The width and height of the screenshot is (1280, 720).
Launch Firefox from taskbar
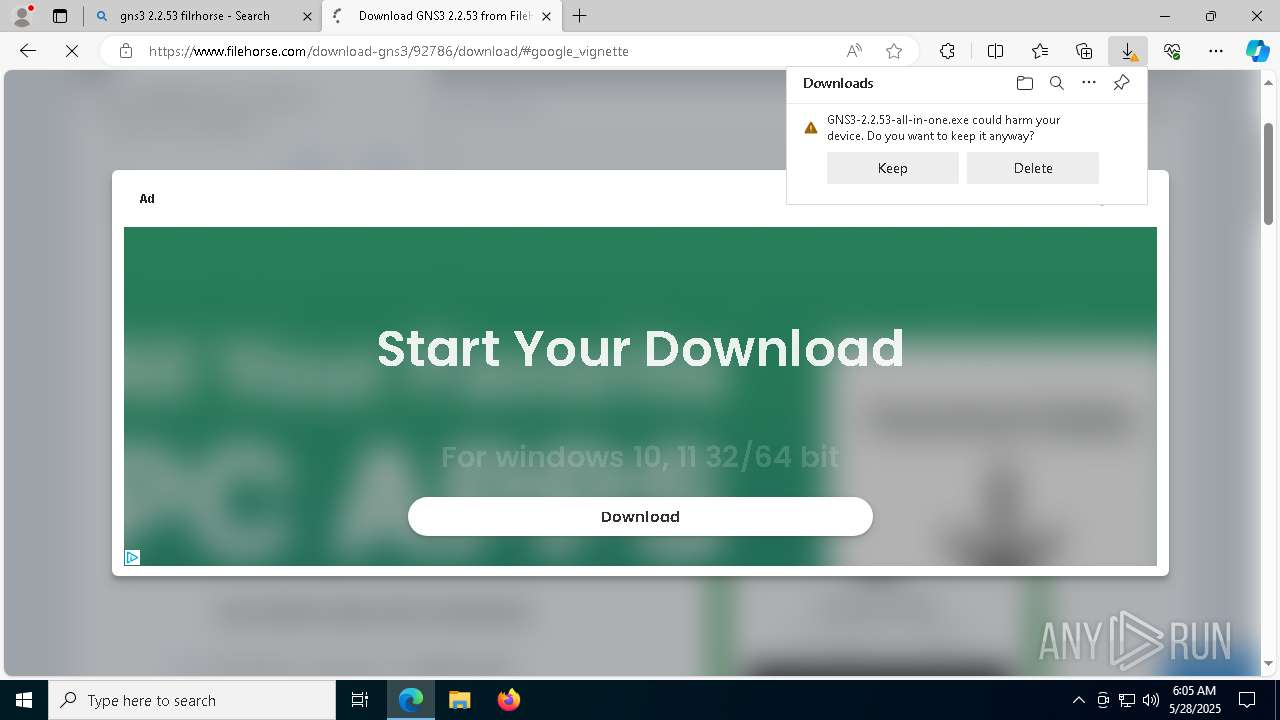tap(508, 700)
